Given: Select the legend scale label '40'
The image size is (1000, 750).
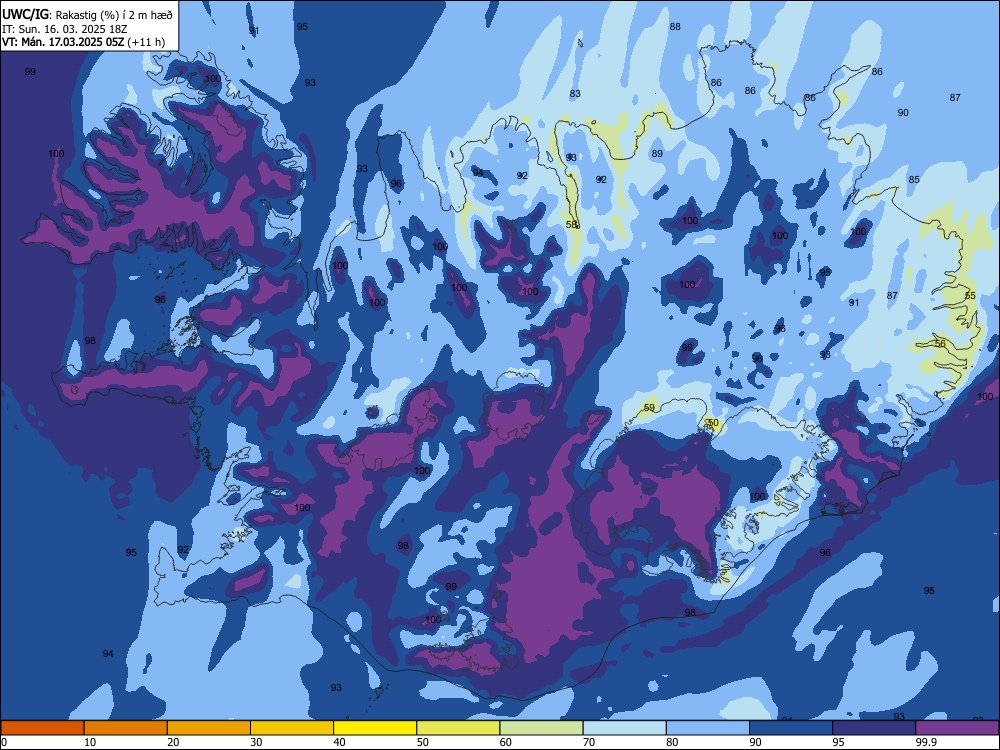Looking at the screenshot, I should [x=339, y=742].
